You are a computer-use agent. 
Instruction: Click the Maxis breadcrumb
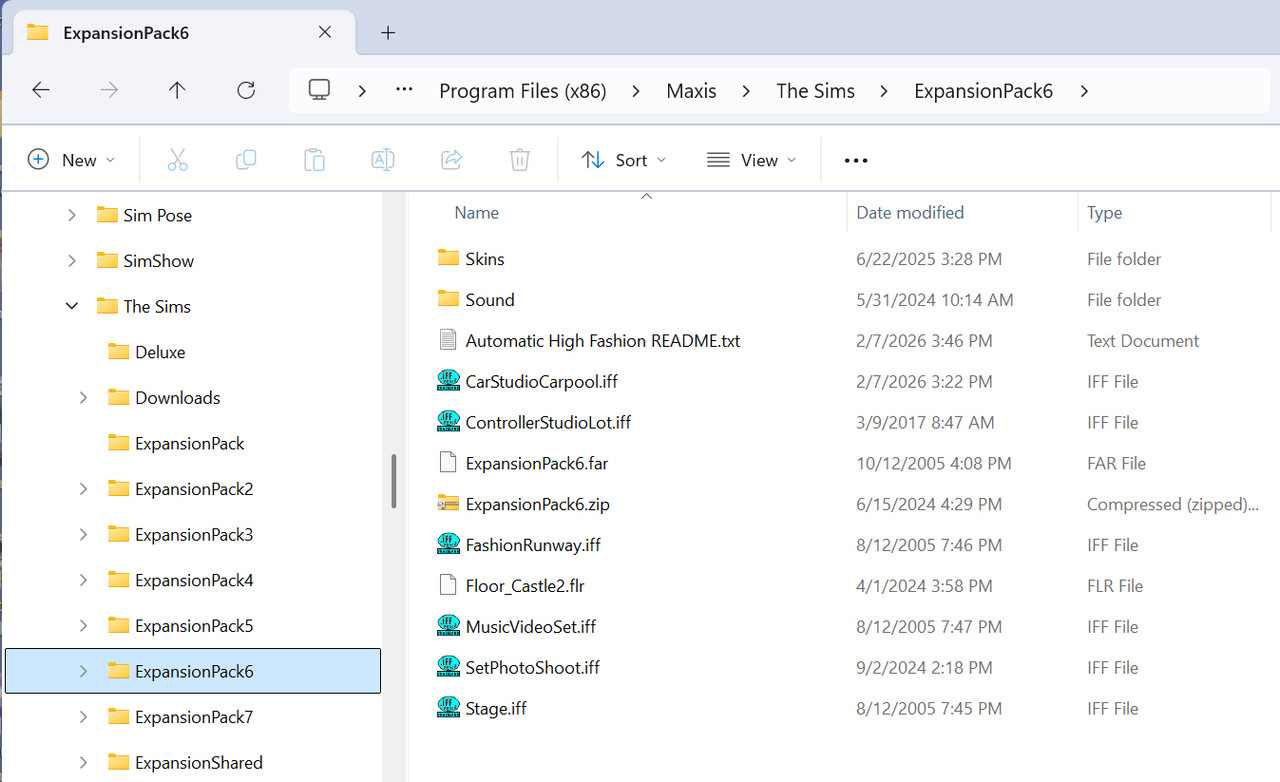pyautogui.click(x=692, y=91)
